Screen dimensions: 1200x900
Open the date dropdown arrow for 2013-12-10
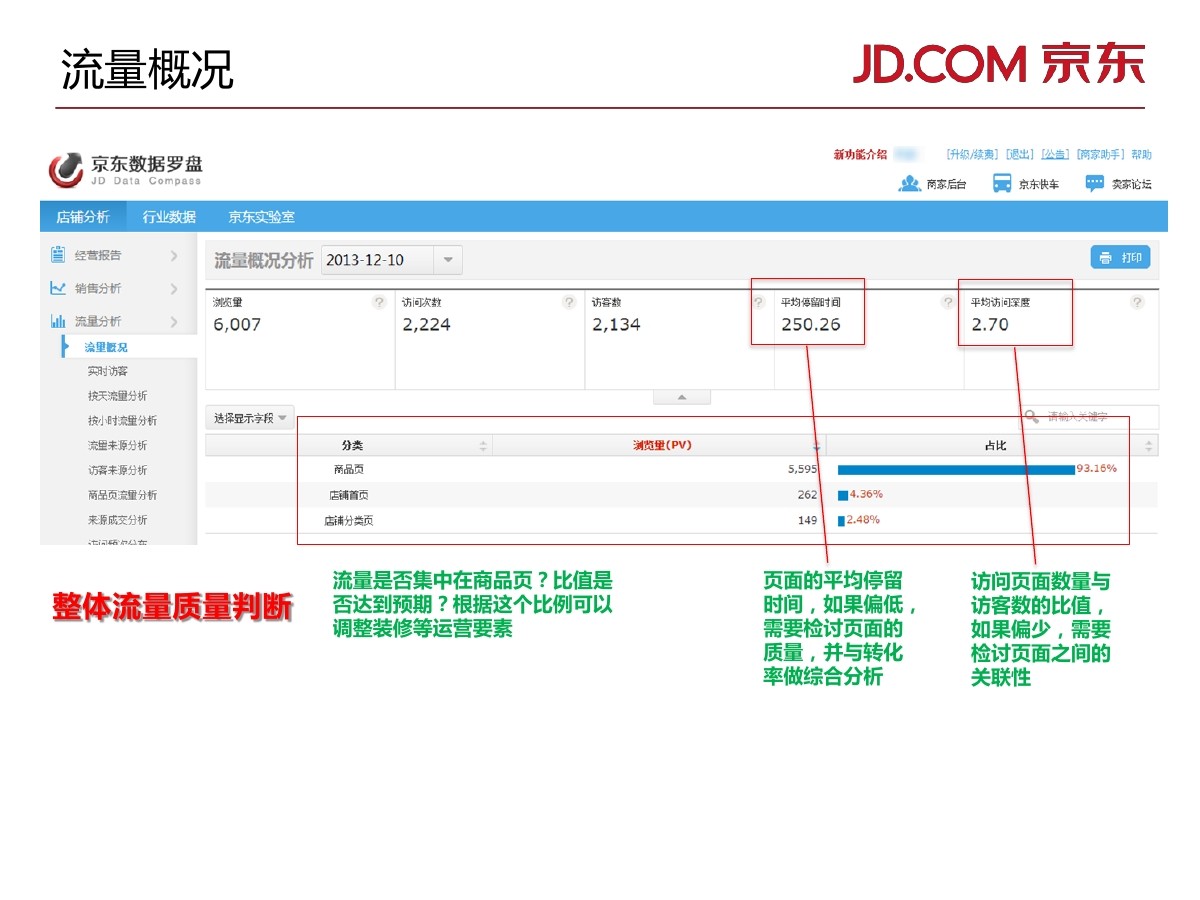pyautogui.click(x=447, y=260)
